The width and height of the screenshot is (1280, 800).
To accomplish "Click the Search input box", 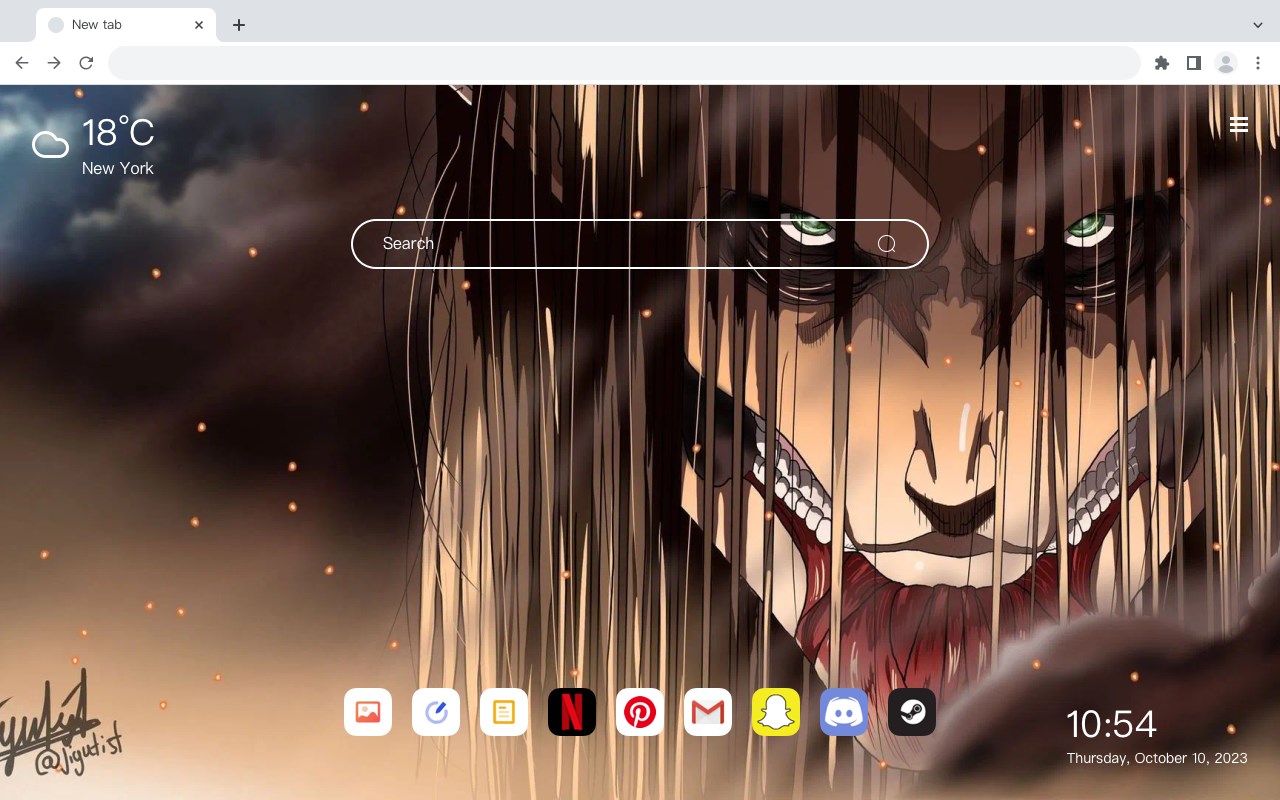I will (x=640, y=244).
